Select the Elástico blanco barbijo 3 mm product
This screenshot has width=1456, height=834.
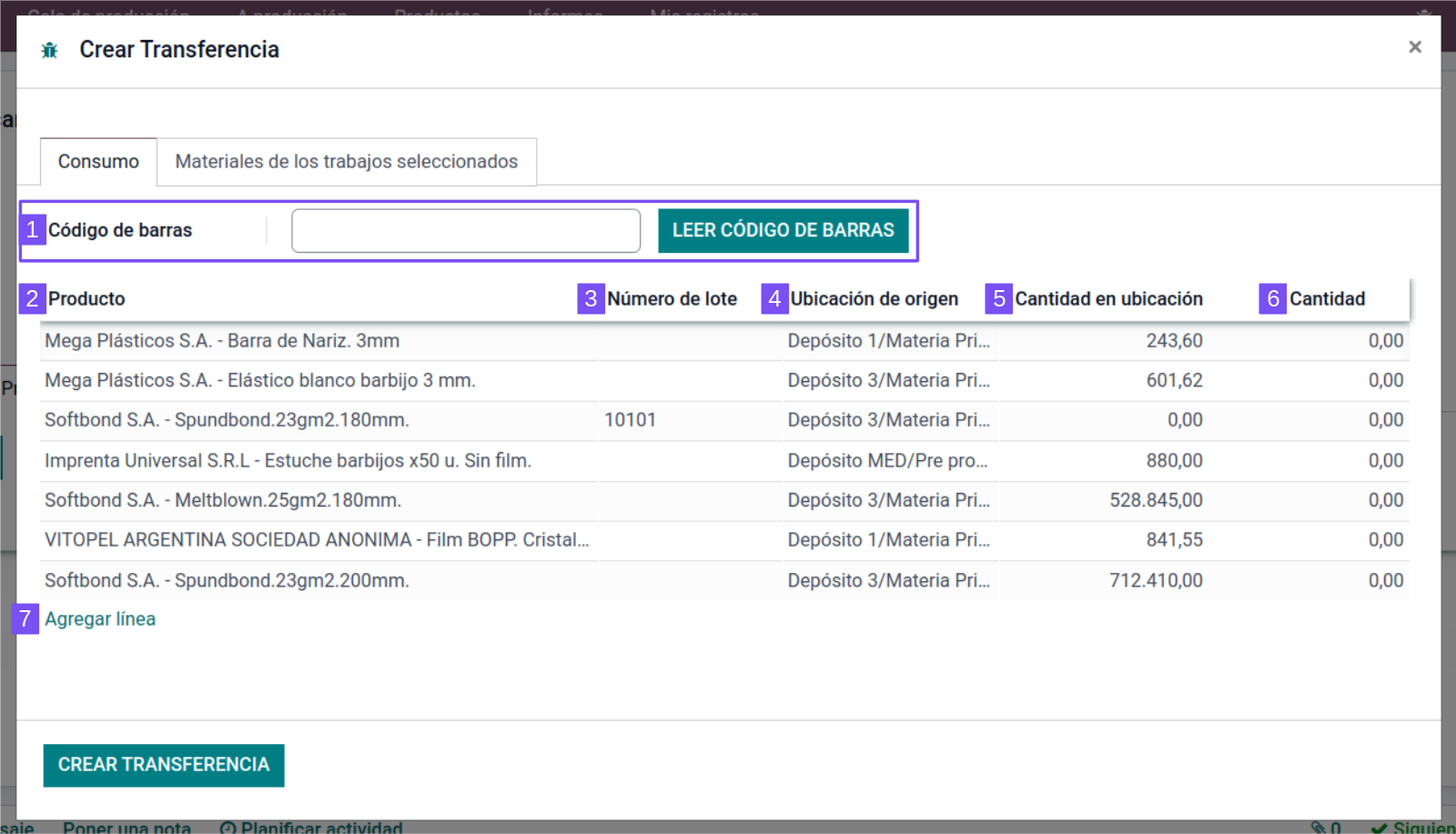coord(260,380)
